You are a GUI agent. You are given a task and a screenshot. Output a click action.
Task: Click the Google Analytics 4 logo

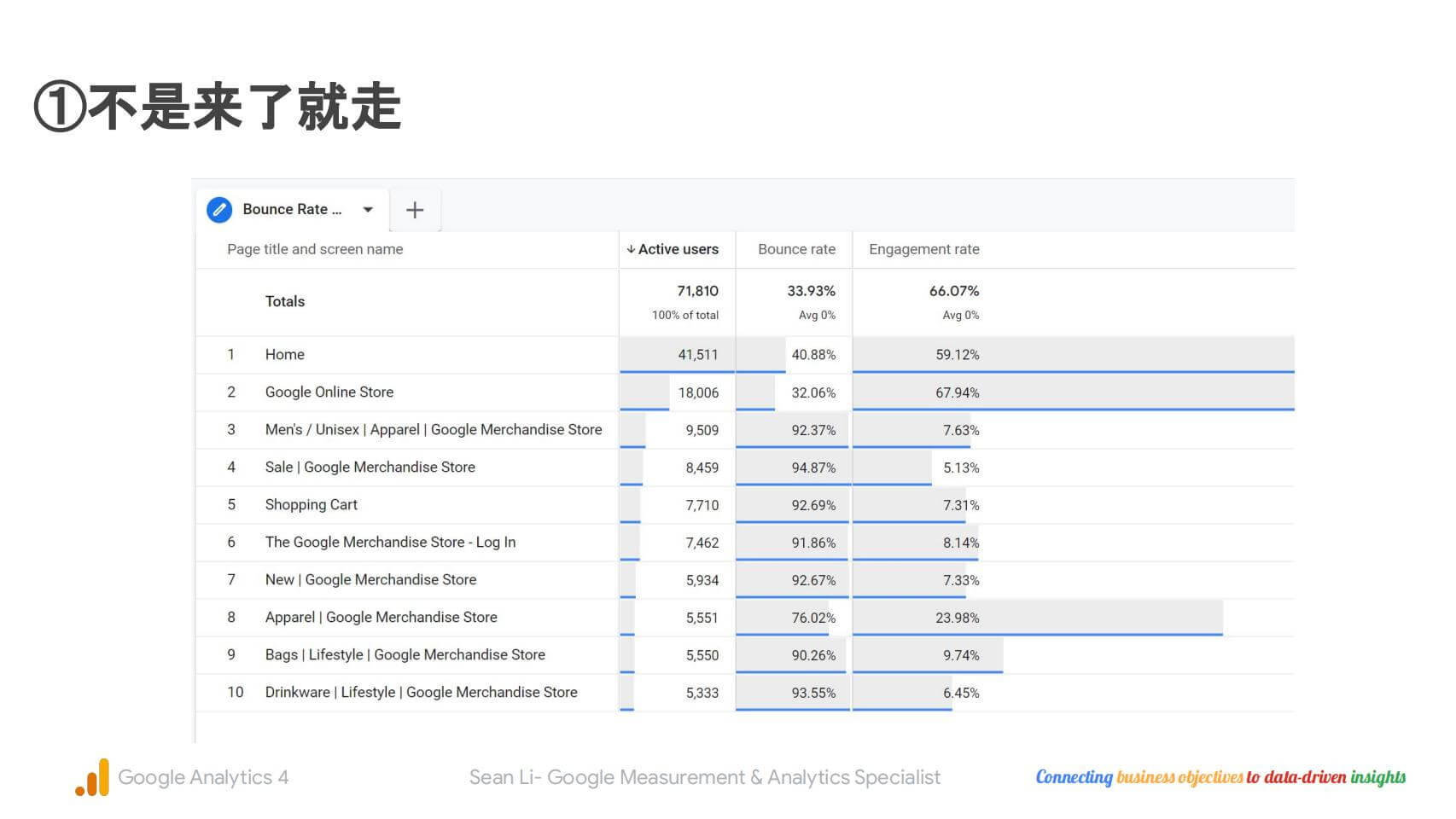92,777
